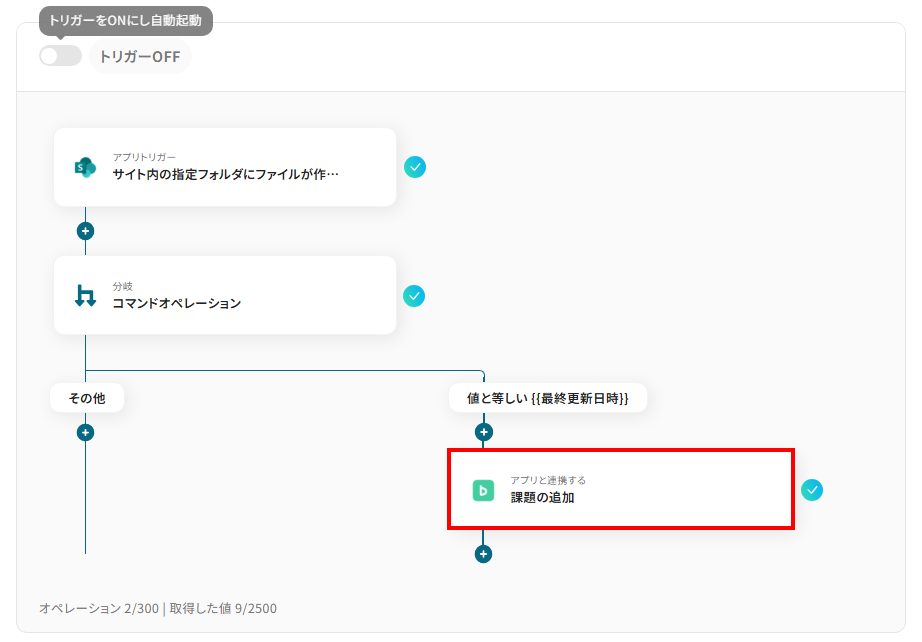Click the オペレーション 2/300 counter text

99,608
